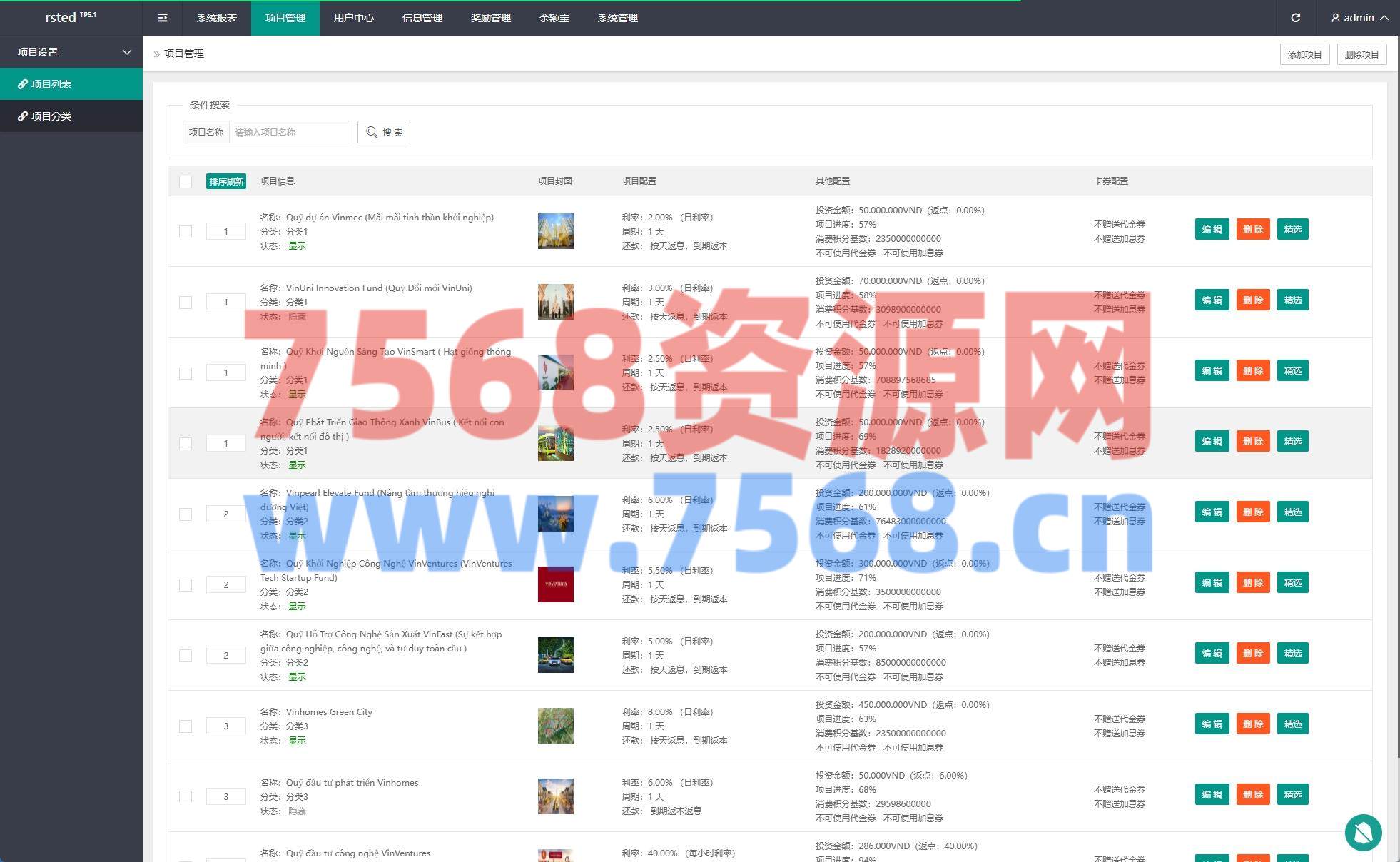Click link icon beside 项目列表
This screenshot has height=862, width=1400.
coord(23,84)
